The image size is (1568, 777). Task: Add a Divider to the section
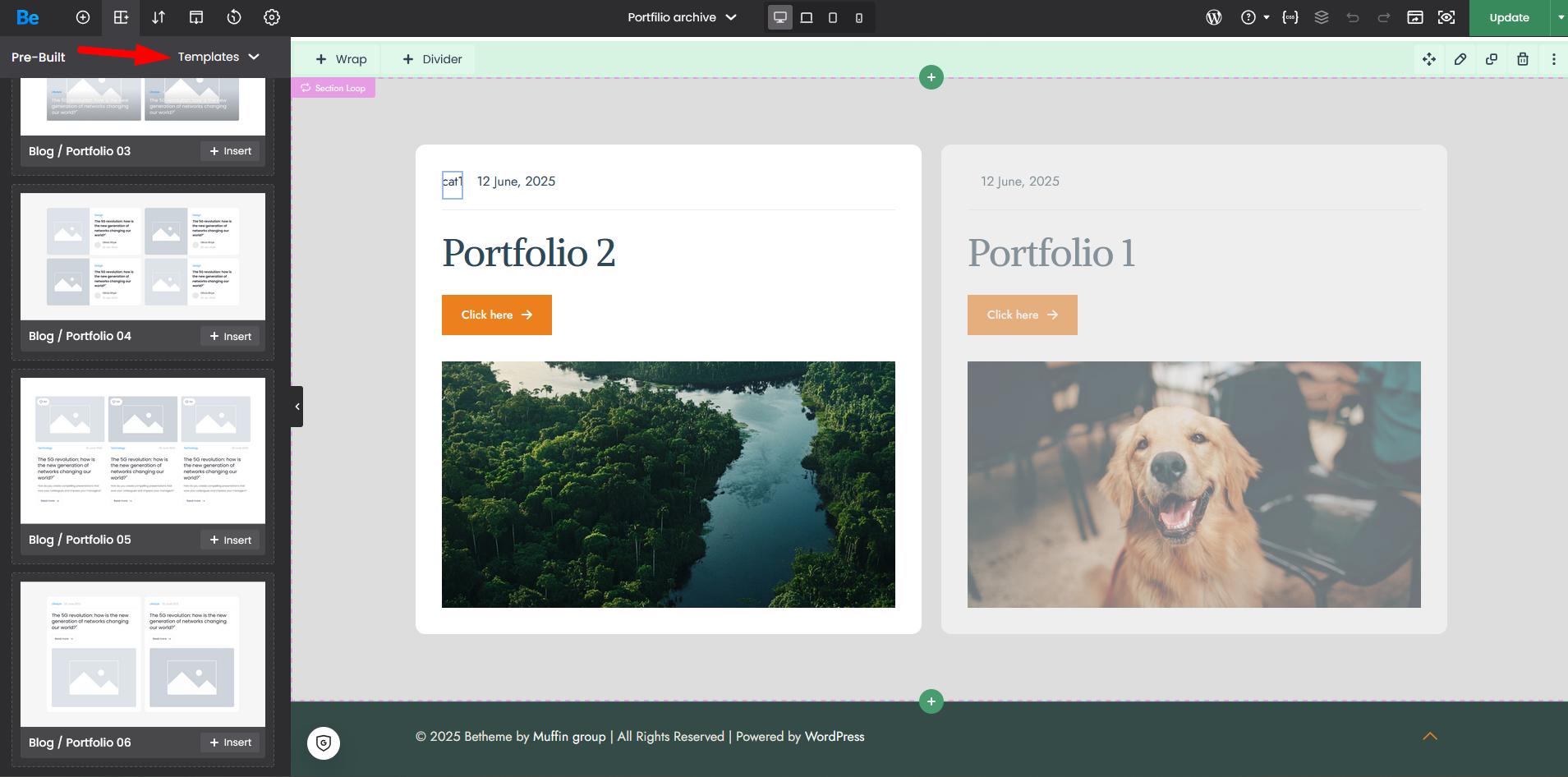point(432,59)
